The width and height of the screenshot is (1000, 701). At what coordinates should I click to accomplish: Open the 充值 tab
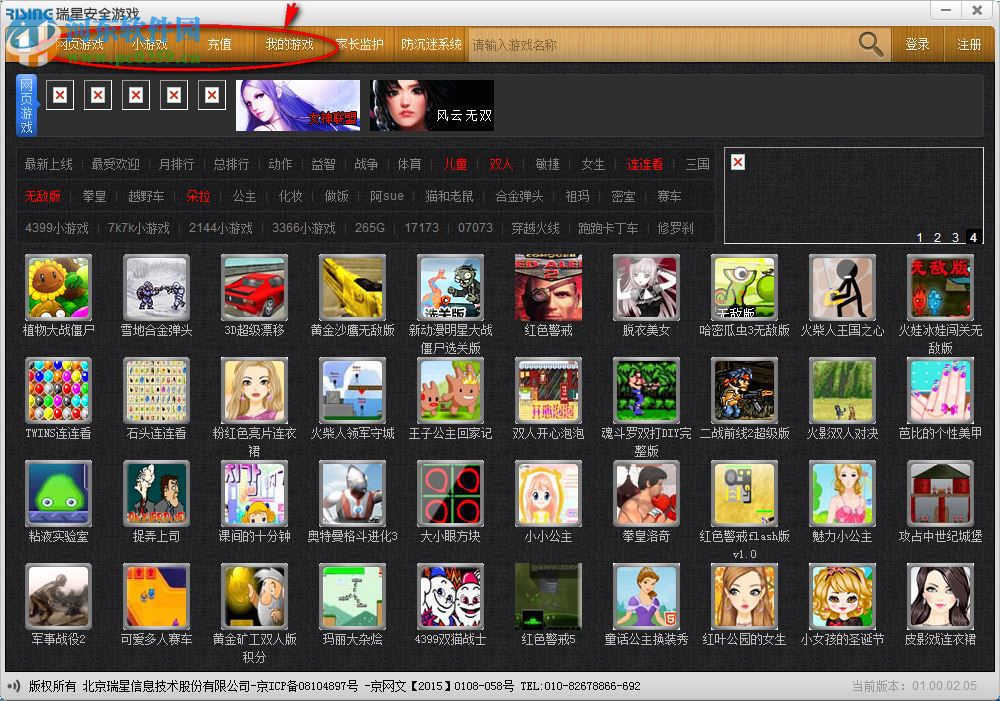click(x=219, y=45)
